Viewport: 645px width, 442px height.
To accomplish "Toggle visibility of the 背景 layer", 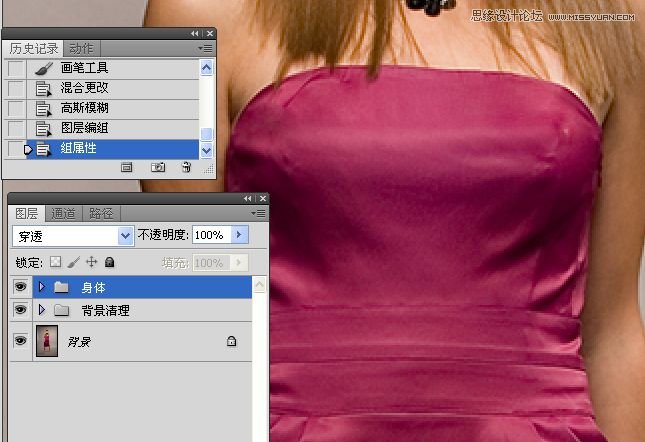I will click(x=19, y=341).
